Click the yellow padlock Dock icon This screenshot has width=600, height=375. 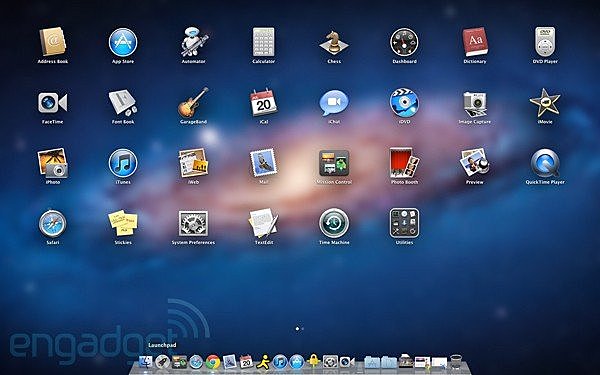tap(313, 361)
